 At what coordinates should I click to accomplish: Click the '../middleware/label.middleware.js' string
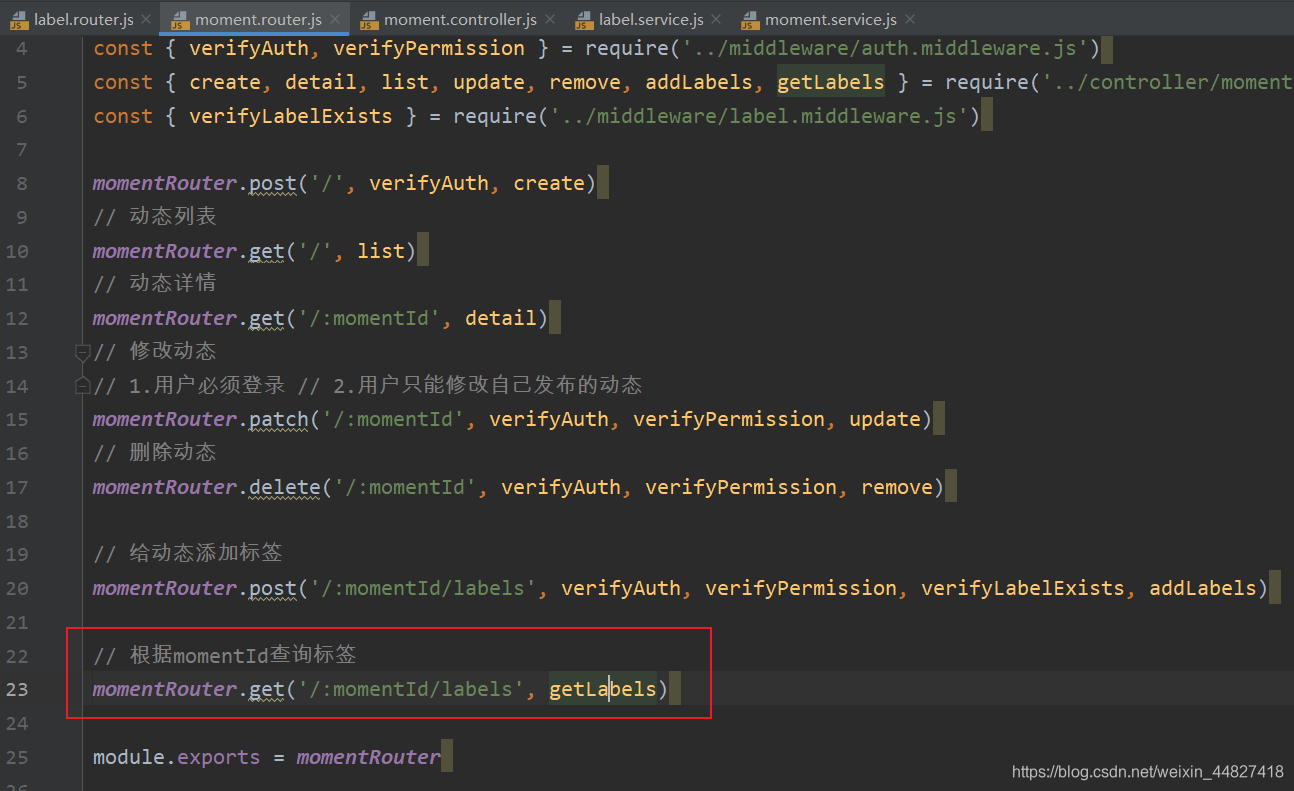pos(759,116)
